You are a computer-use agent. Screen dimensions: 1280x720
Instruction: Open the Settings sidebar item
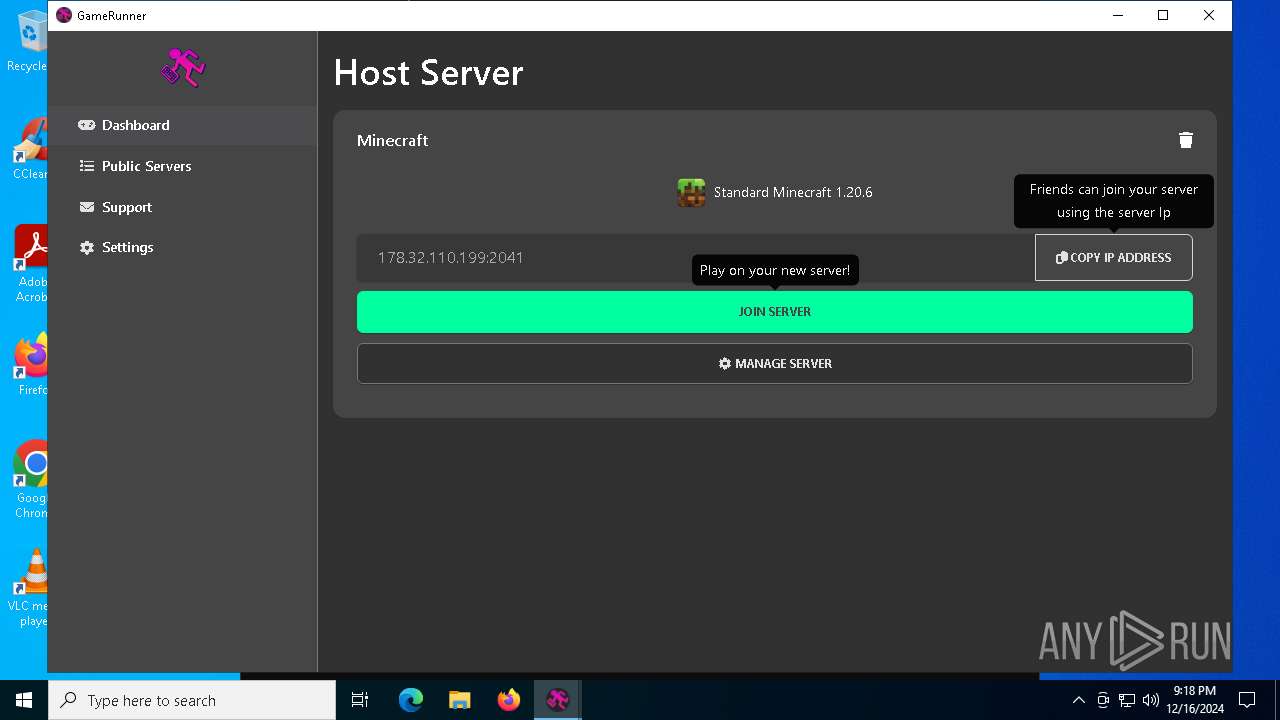pos(182,247)
